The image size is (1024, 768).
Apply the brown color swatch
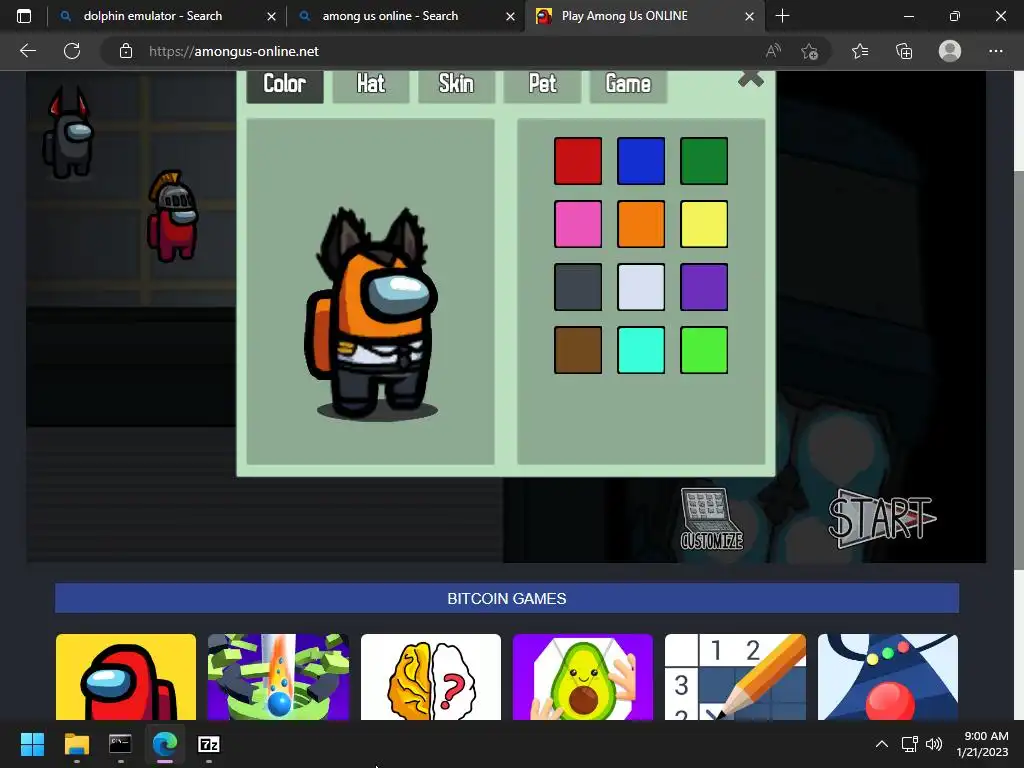[x=578, y=350]
